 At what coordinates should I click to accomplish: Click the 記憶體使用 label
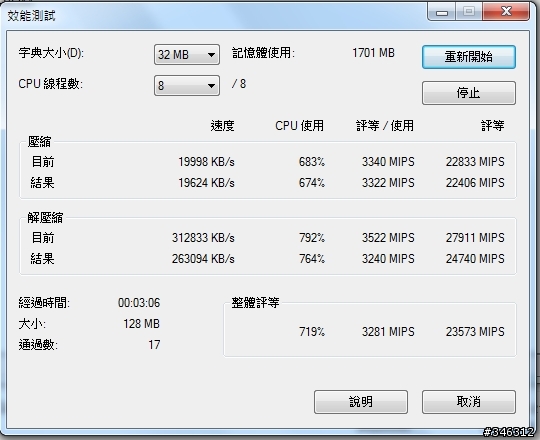point(263,53)
